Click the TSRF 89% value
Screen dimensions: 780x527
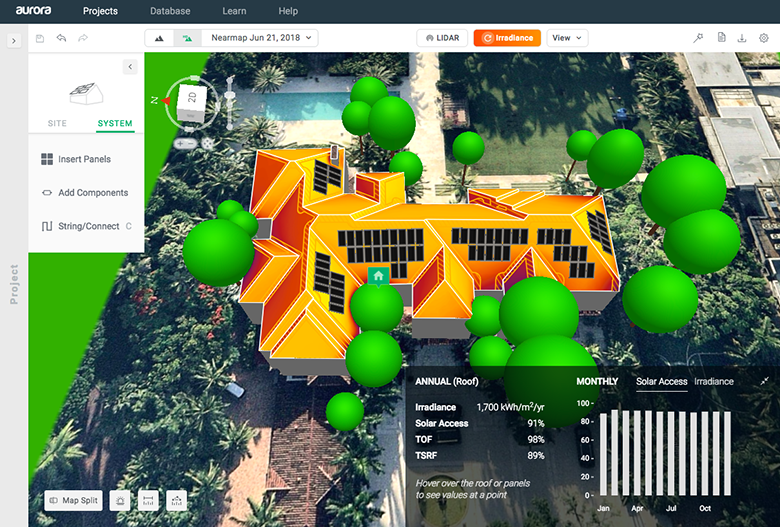point(536,456)
